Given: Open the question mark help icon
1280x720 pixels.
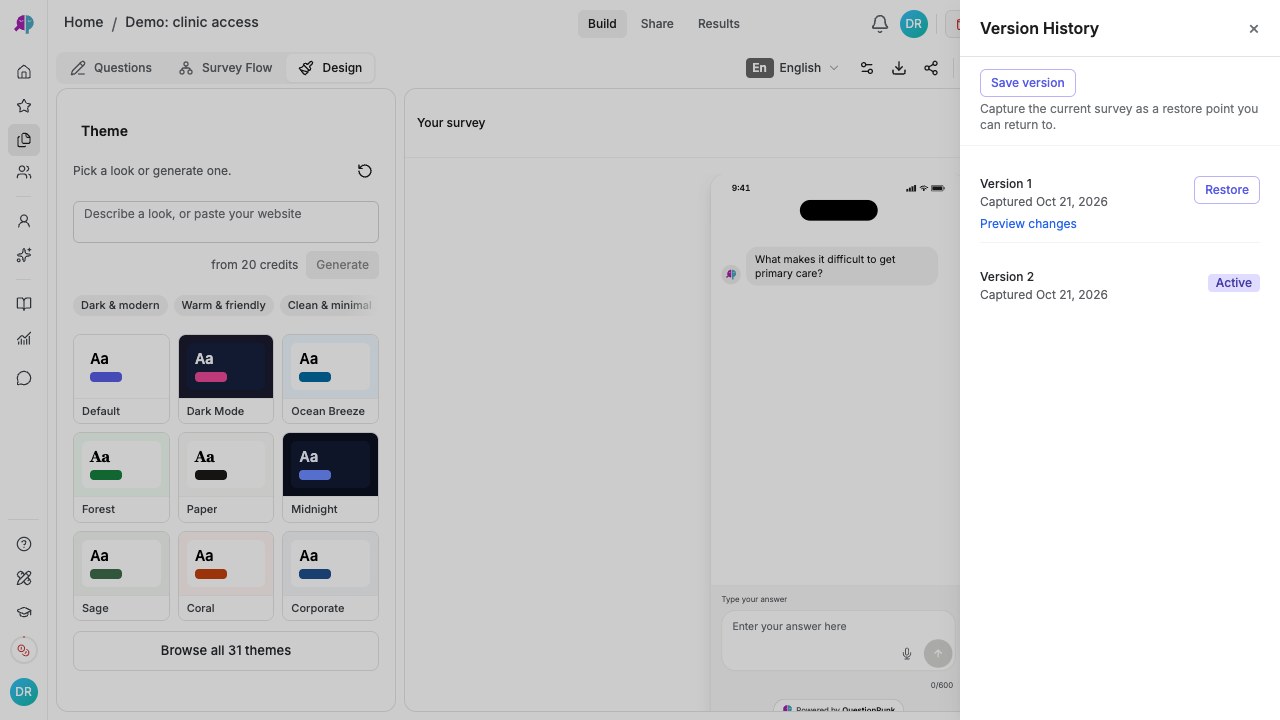Looking at the screenshot, I should coord(24,544).
